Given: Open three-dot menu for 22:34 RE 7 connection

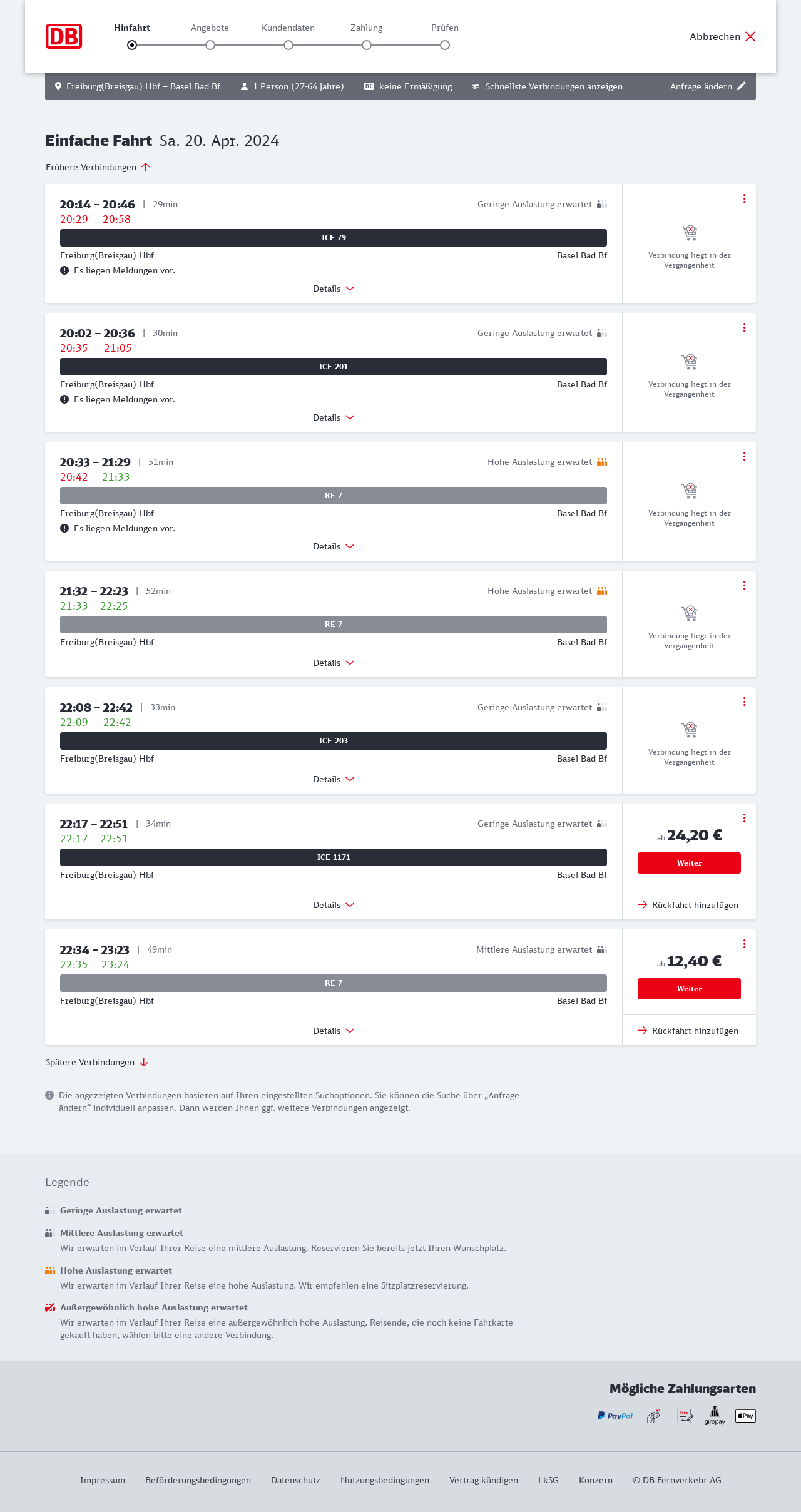Looking at the screenshot, I should pyautogui.click(x=744, y=944).
